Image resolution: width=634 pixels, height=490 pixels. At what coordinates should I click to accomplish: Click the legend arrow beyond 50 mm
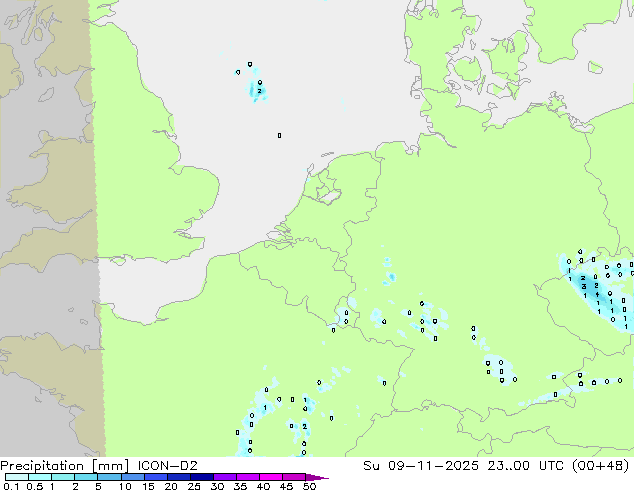pos(317,477)
